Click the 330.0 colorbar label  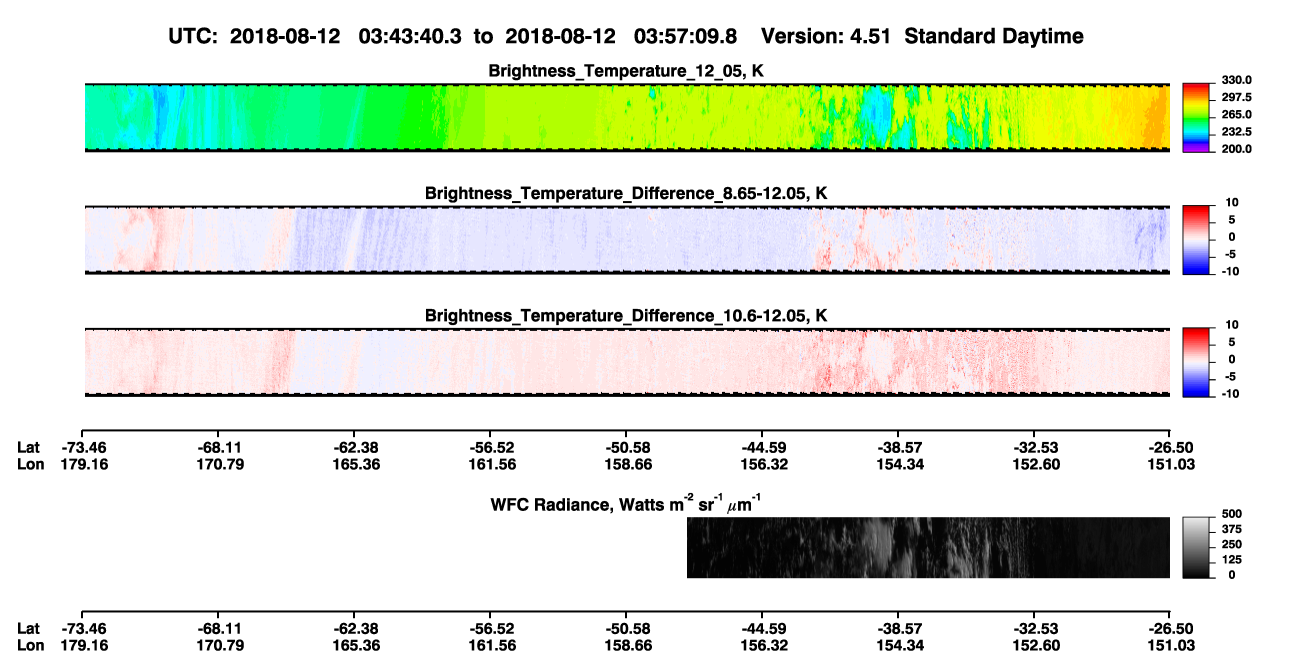1236,80
